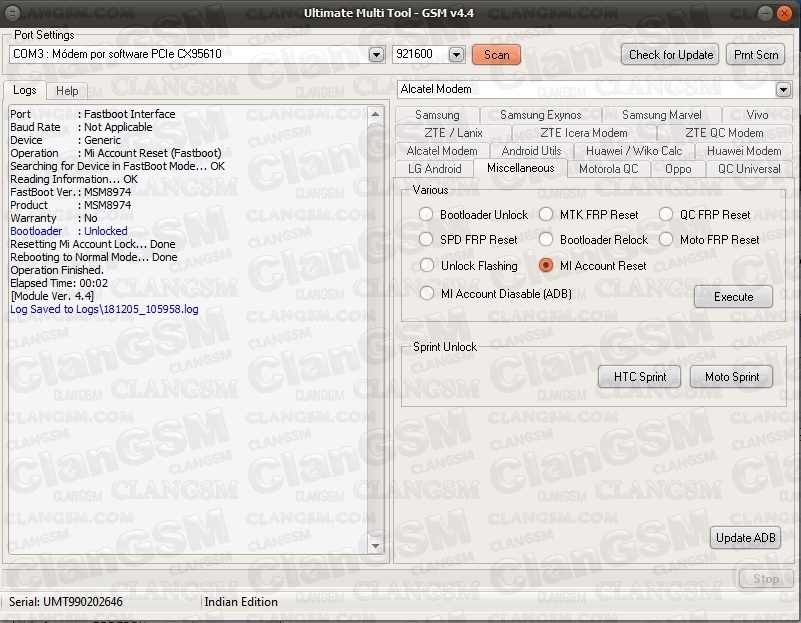
Task: Open the Android Utils tab
Action: [531, 151]
